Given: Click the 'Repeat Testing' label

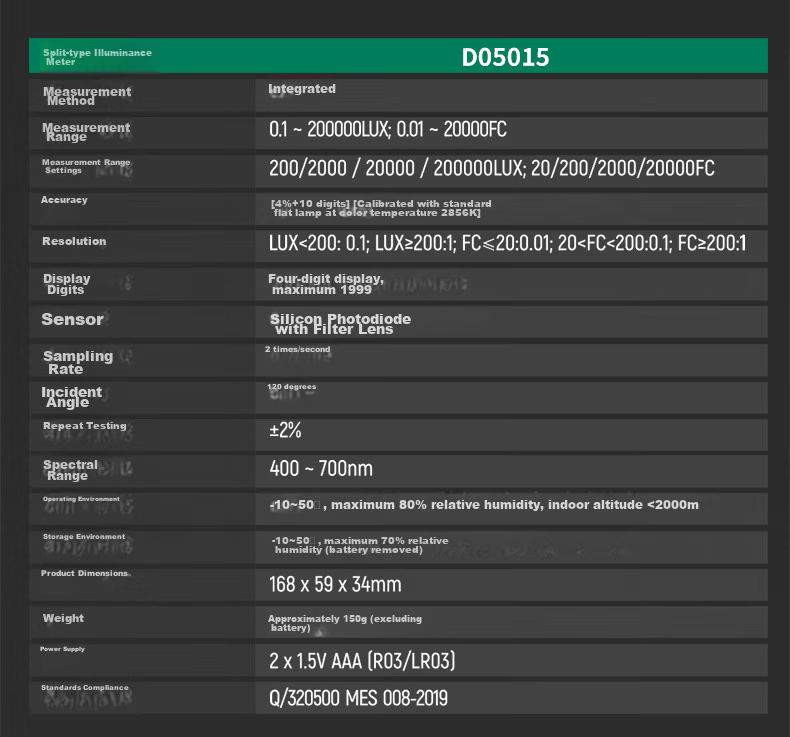Looking at the screenshot, I should (x=85, y=426).
